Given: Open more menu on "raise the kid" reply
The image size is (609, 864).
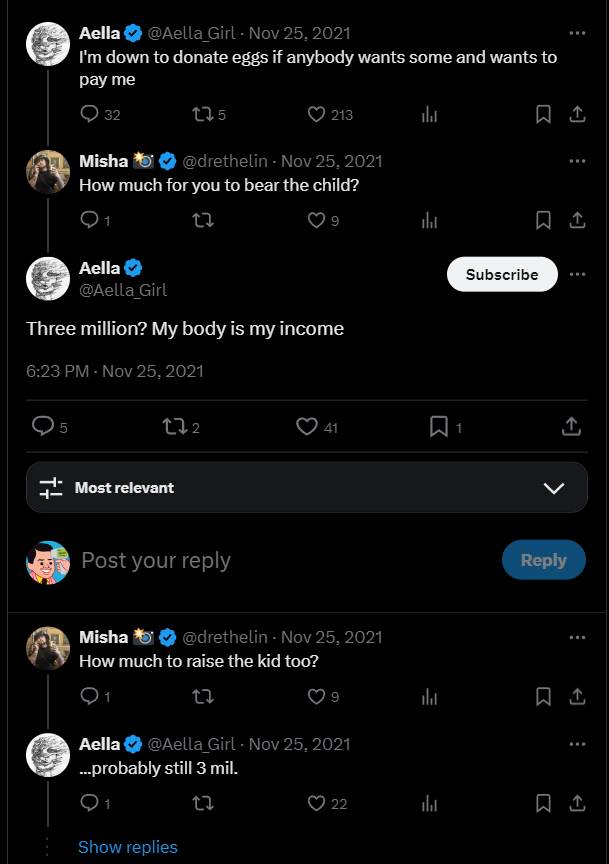Looking at the screenshot, I should pyautogui.click(x=577, y=637).
